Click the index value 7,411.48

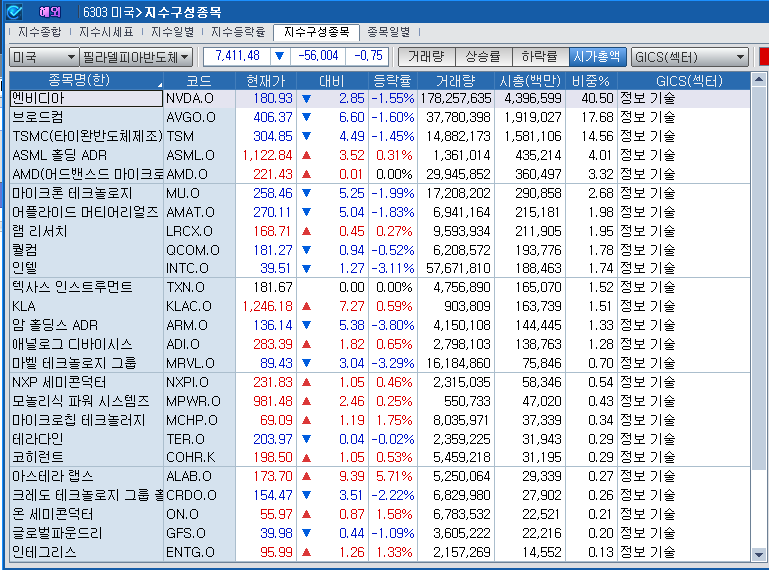pos(237,55)
